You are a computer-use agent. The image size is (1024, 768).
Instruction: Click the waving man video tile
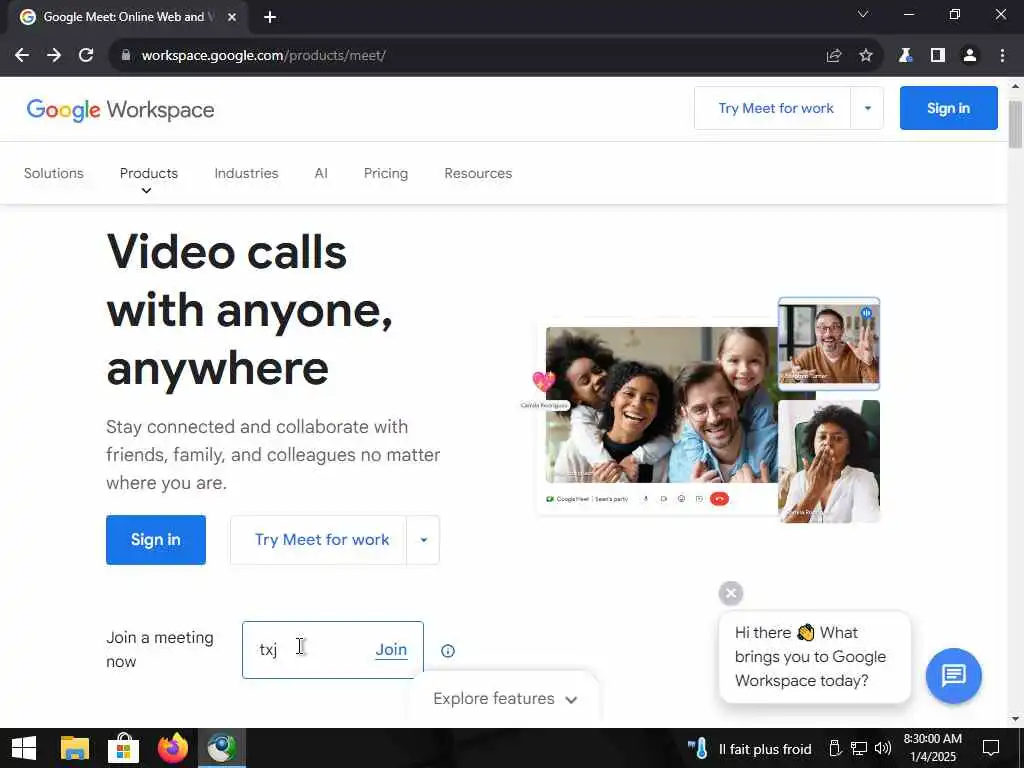(x=829, y=344)
